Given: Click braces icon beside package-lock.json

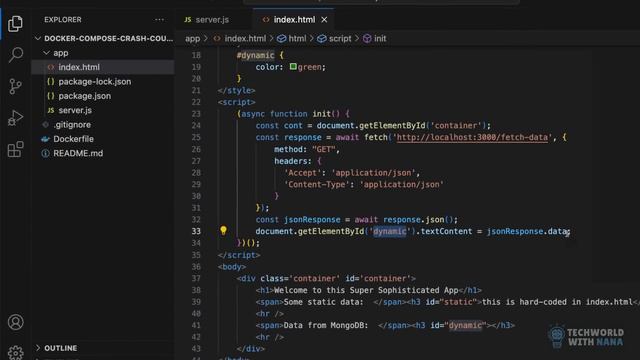Looking at the screenshot, I should 51,82.
